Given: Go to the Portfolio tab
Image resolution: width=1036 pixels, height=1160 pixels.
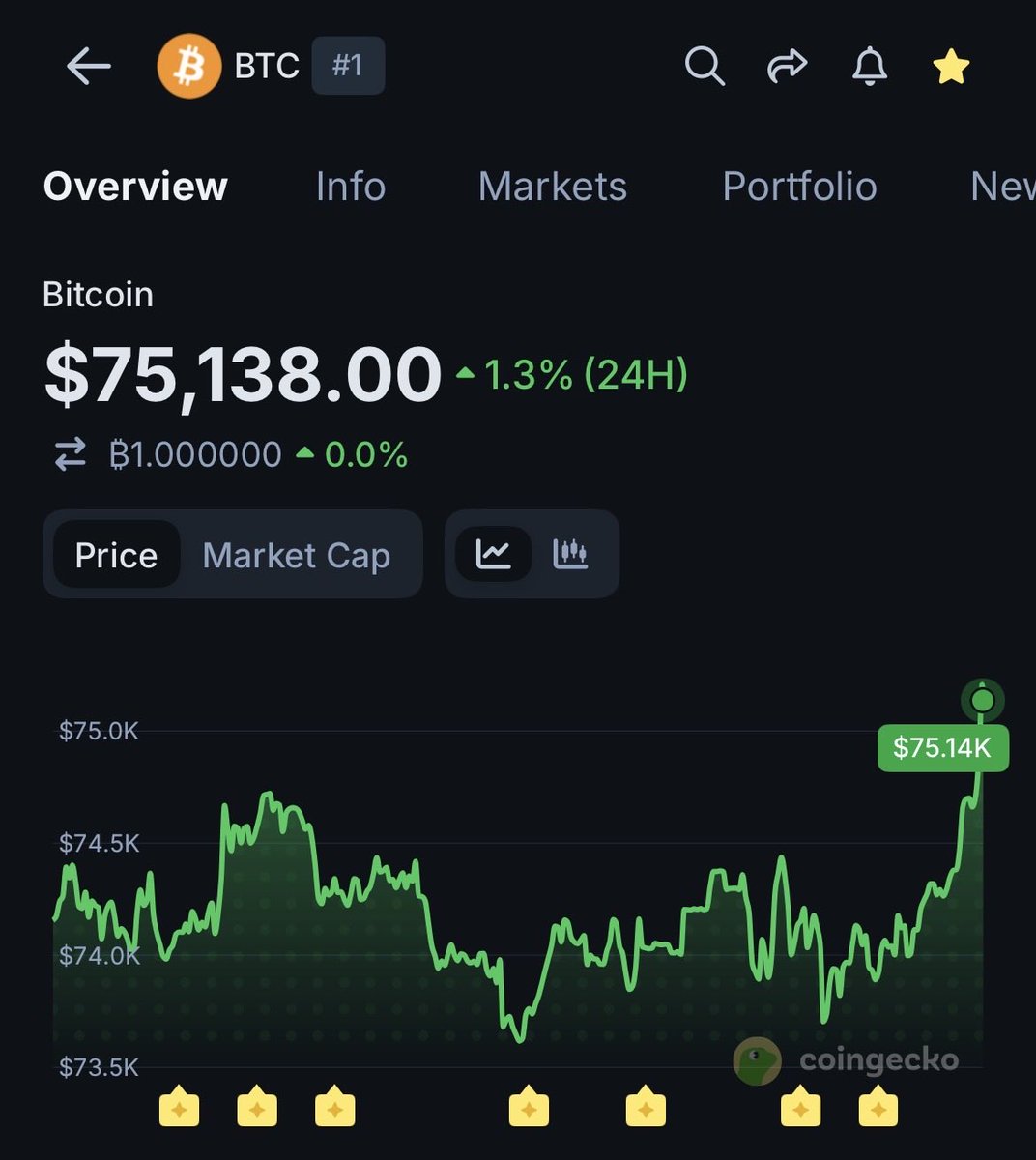Looking at the screenshot, I should (799, 187).
